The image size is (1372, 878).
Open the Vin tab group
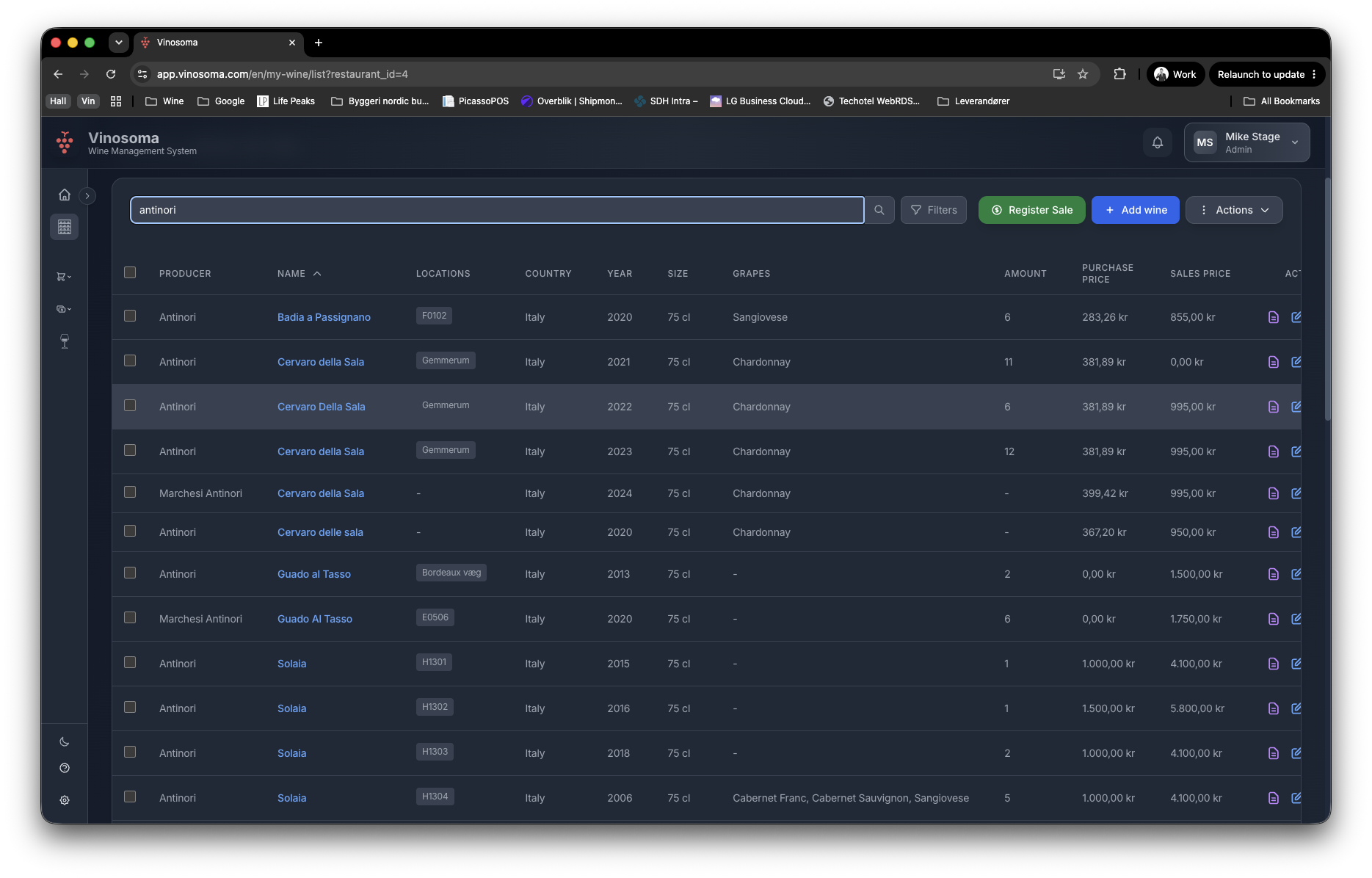tap(88, 101)
